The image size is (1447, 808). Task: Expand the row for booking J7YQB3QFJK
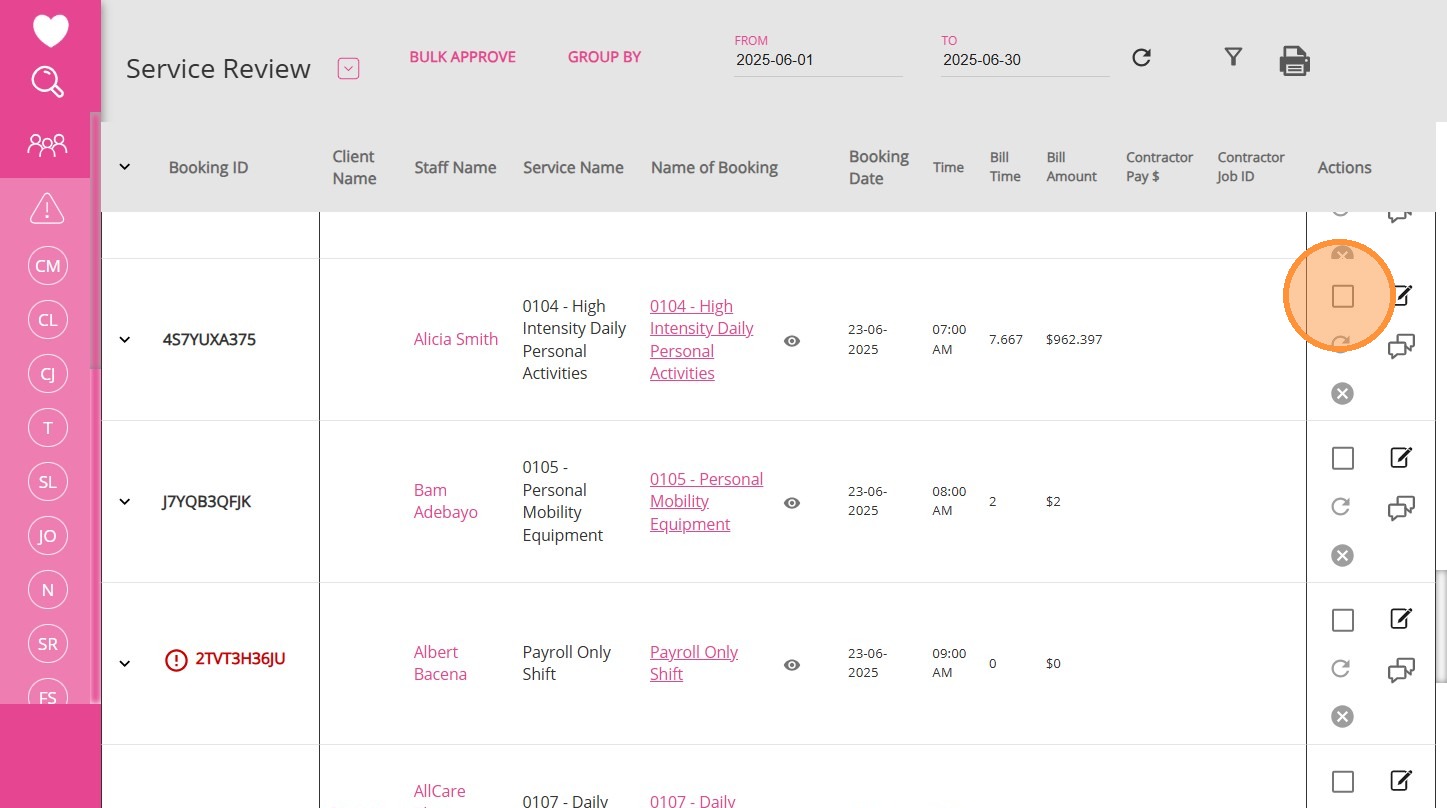[125, 502]
